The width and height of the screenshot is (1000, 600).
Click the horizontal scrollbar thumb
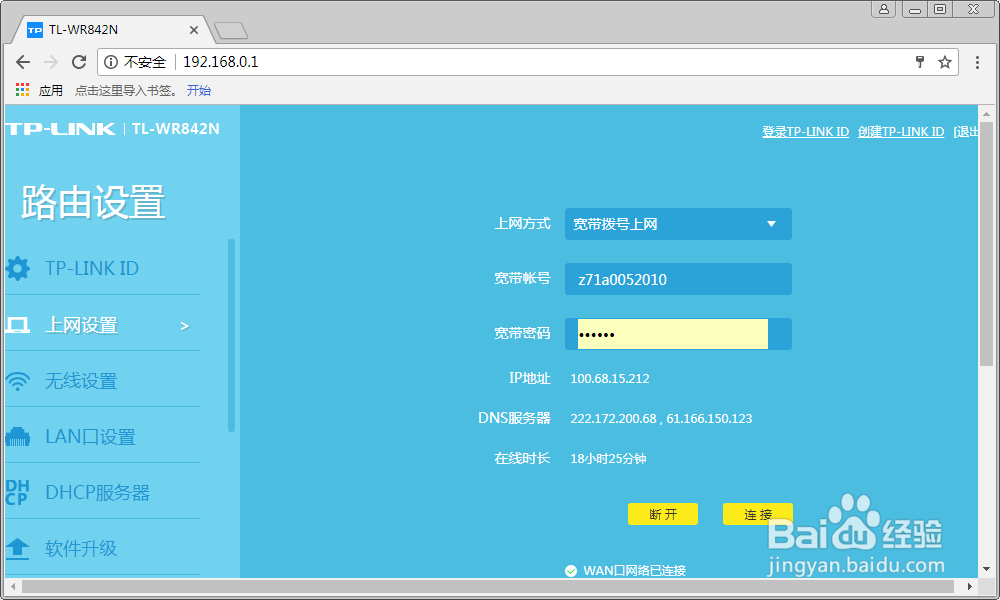click(x=488, y=586)
